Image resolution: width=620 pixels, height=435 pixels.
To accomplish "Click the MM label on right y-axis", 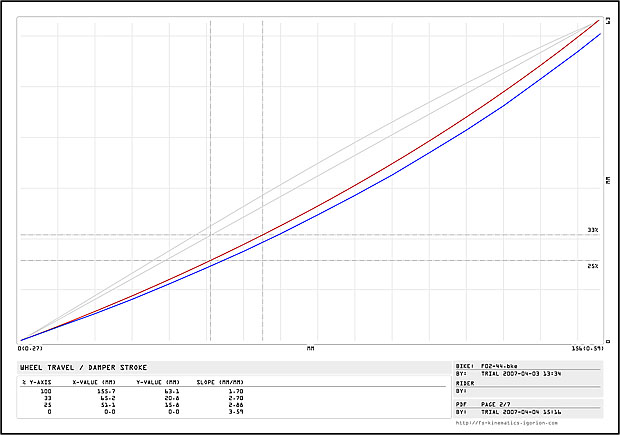I will click(x=607, y=180).
